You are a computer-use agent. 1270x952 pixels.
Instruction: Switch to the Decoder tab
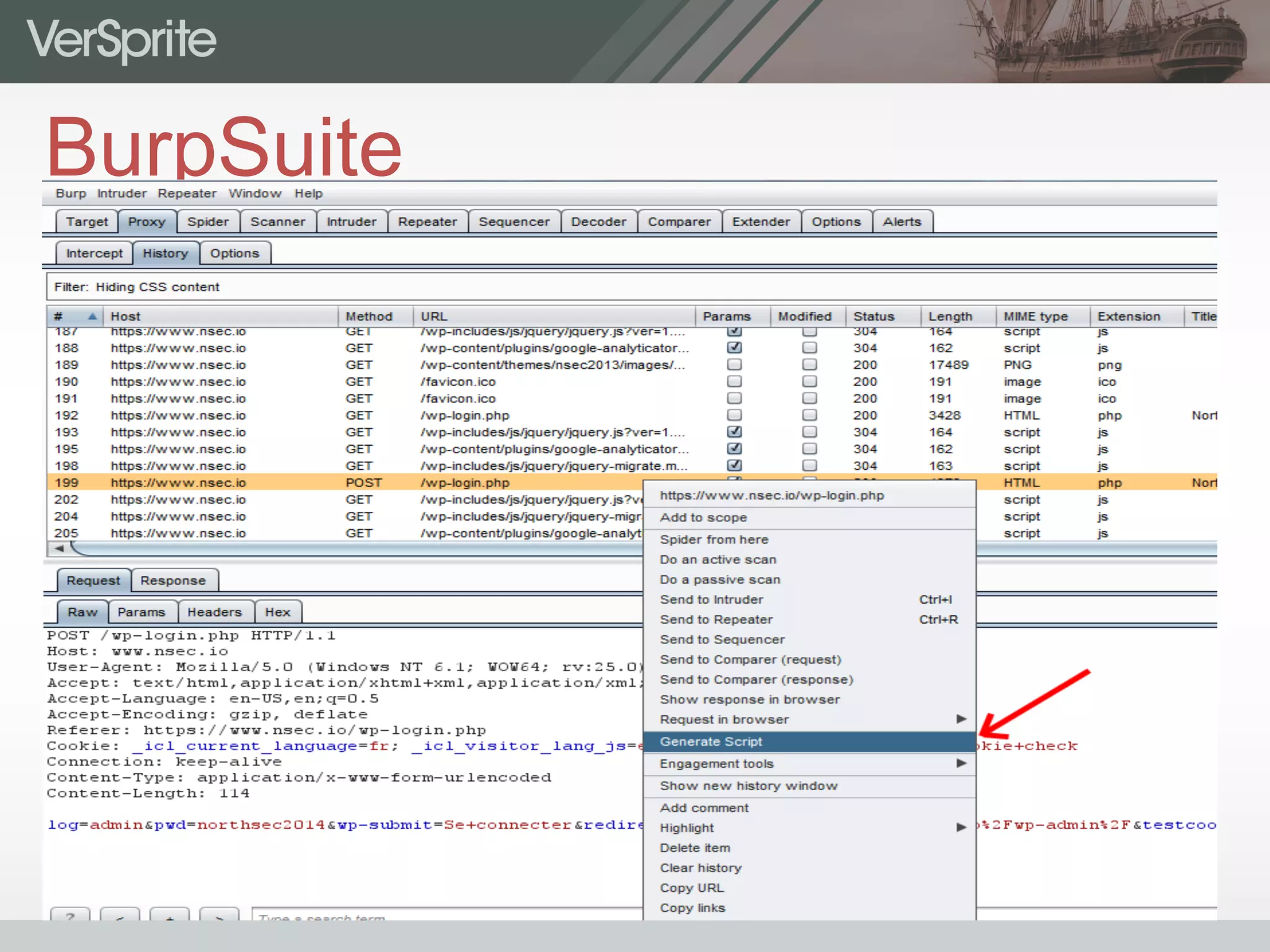(x=598, y=222)
